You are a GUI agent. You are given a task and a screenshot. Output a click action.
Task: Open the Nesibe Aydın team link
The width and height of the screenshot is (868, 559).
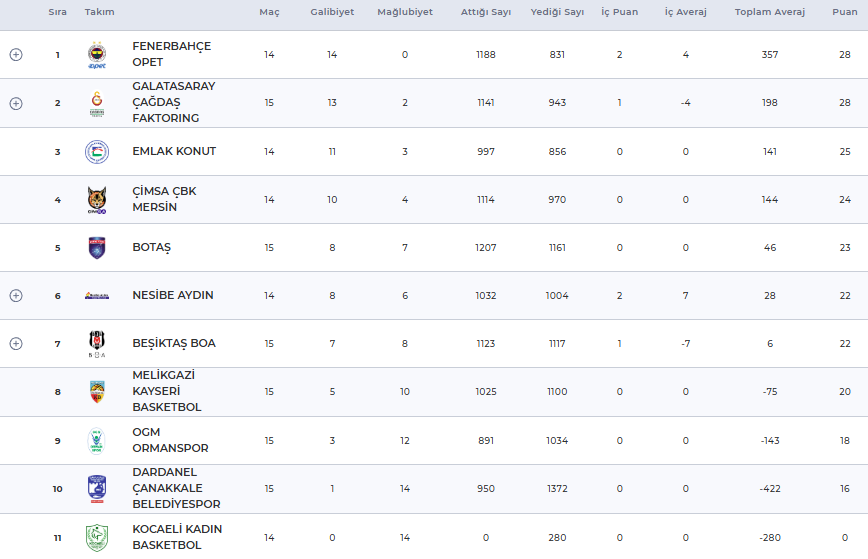[x=173, y=296]
